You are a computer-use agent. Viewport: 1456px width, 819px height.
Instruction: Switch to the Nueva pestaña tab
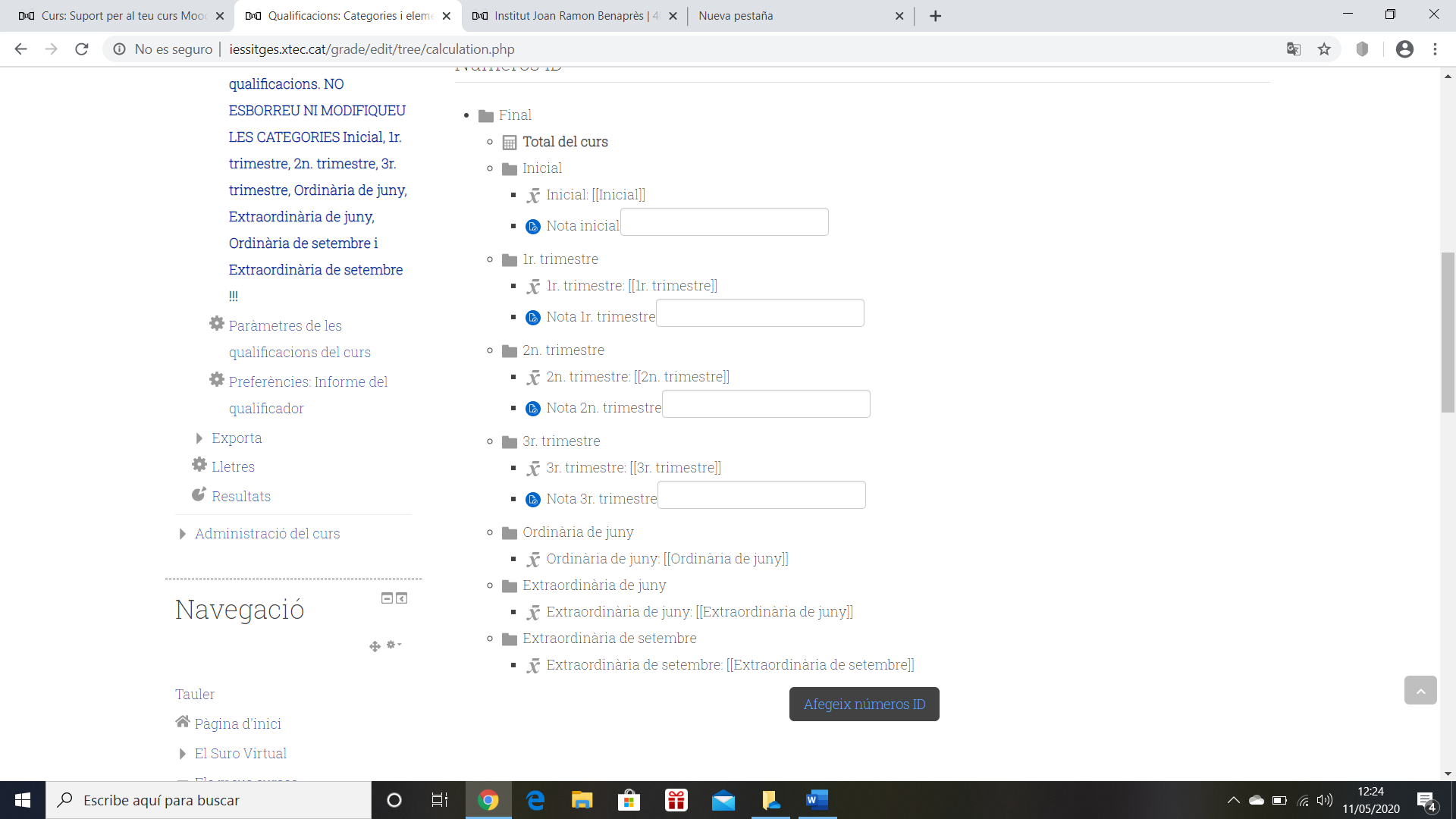coord(799,16)
